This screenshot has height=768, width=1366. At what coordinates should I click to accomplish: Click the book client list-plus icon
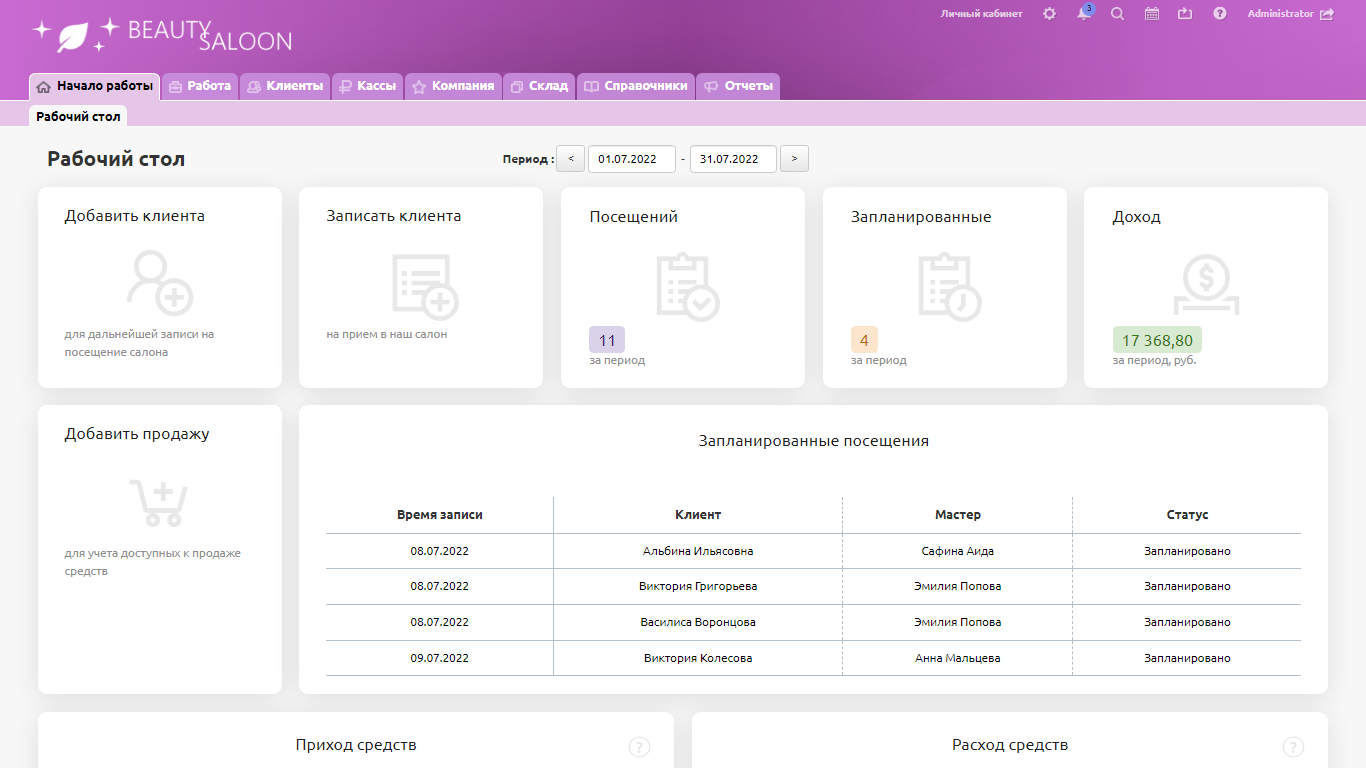click(x=425, y=286)
